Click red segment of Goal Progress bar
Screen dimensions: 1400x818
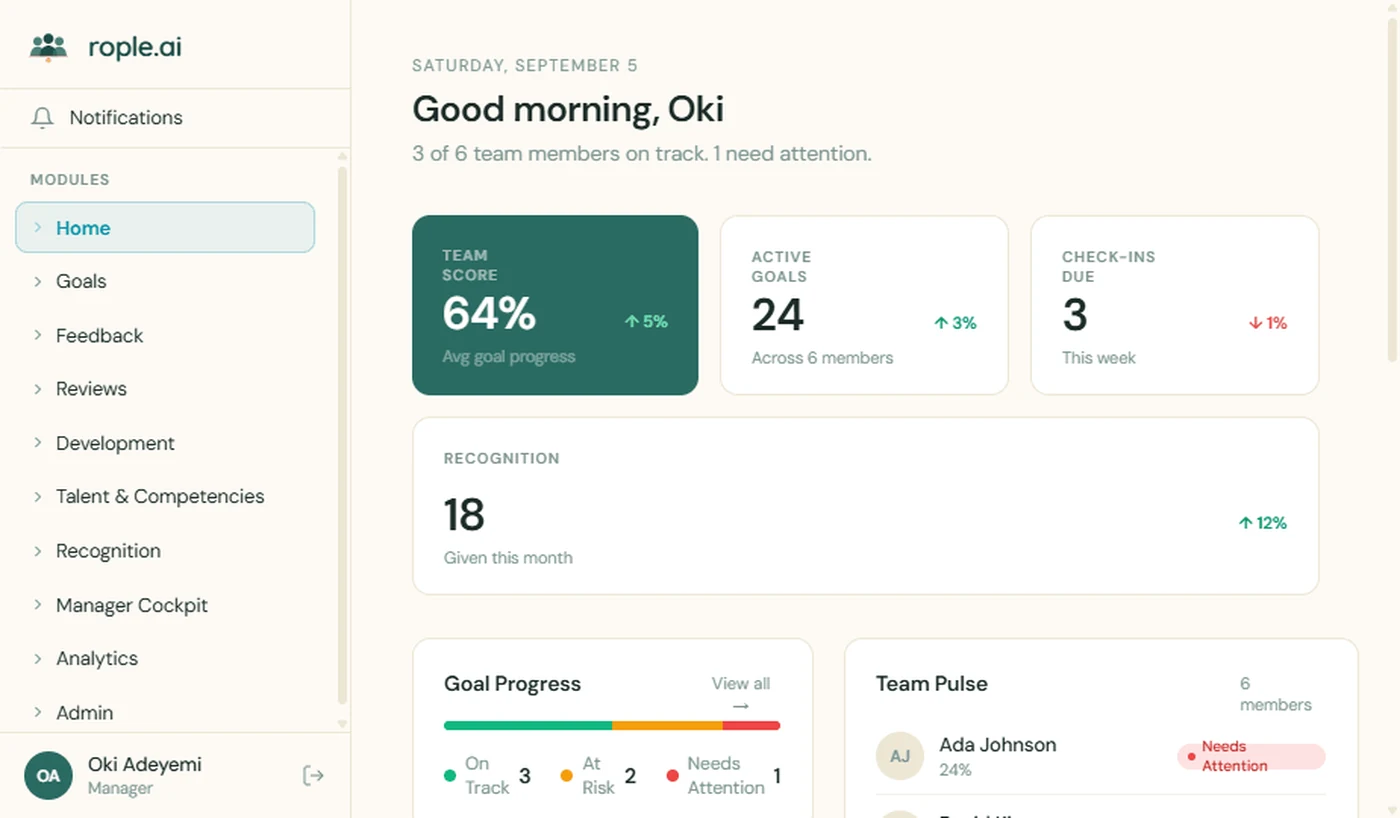(x=751, y=726)
